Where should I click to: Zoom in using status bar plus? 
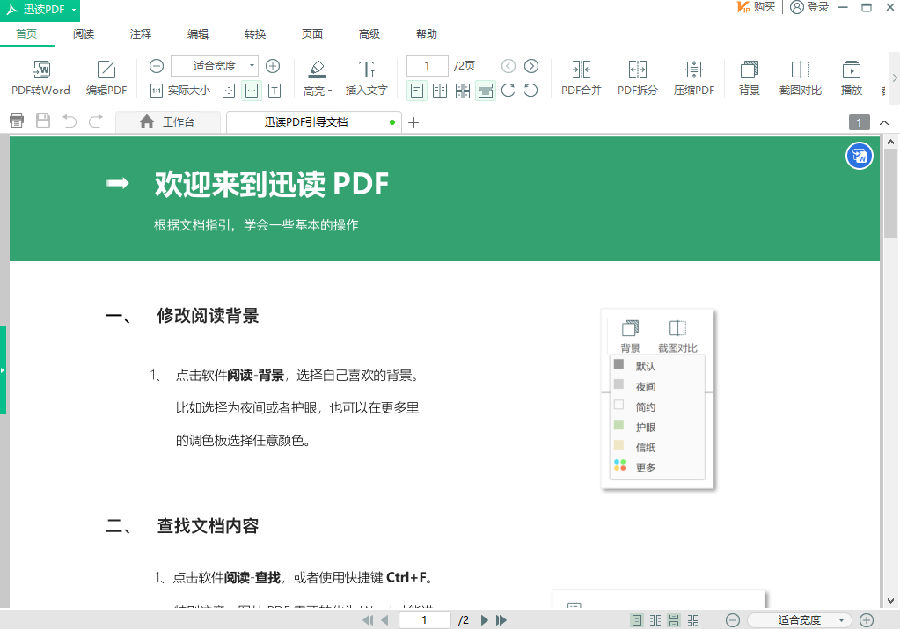[867, 620]
